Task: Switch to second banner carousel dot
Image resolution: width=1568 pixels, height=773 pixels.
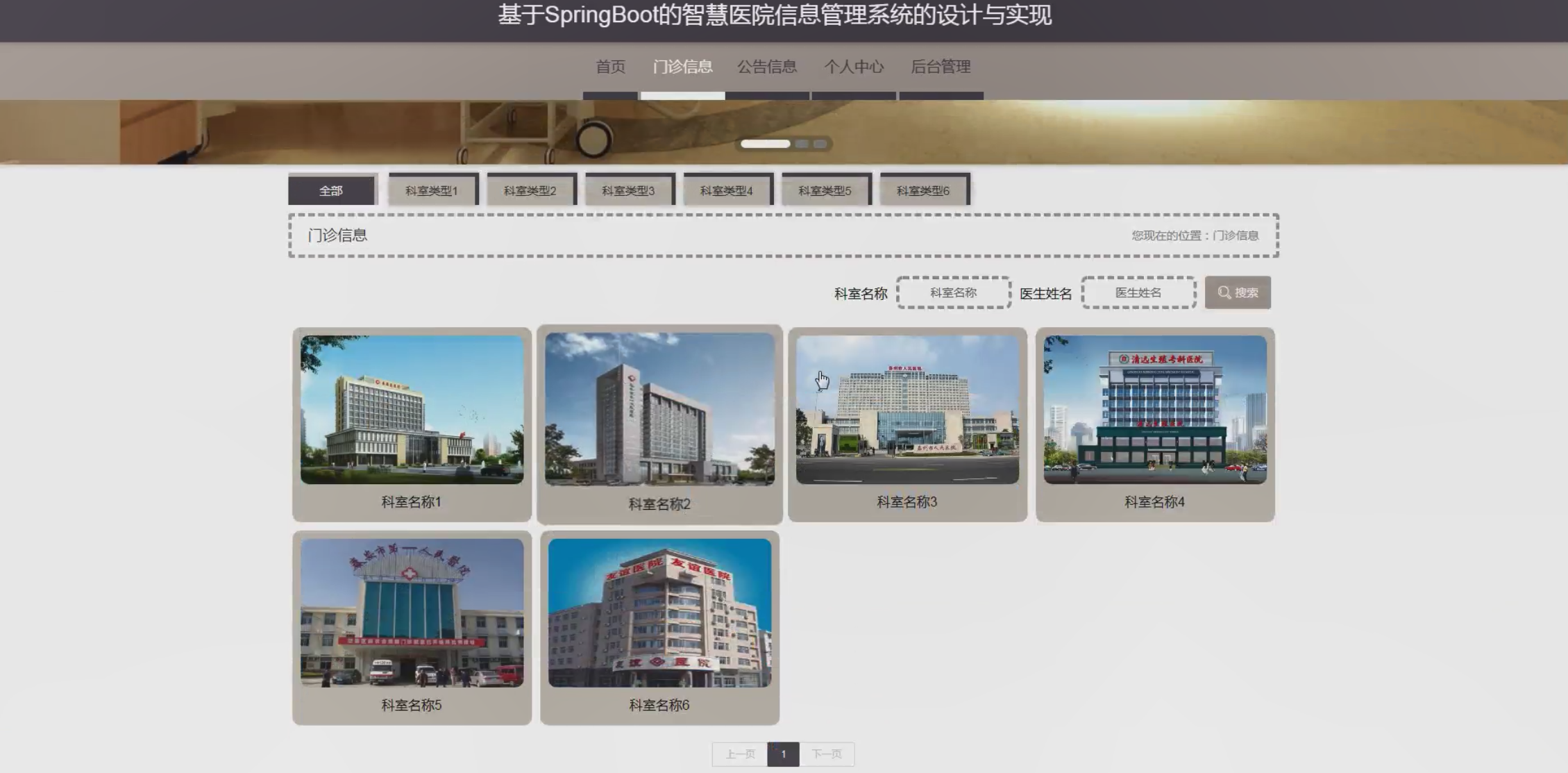Action: [x=802, y=144]
